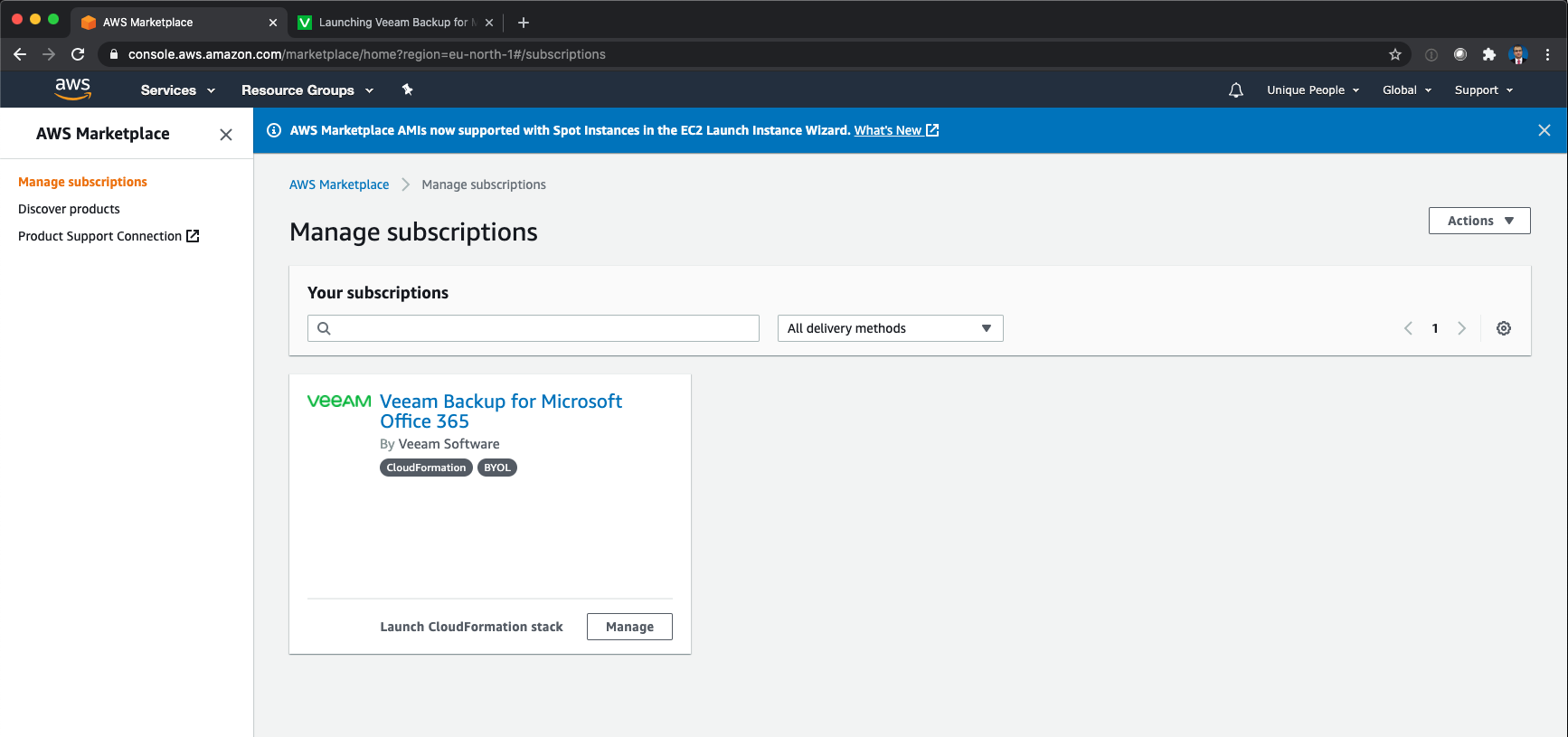The height and width of the screenshot is (737, 1568).
Task: Open the All delivery methods filter
Action: pos(891,328)
